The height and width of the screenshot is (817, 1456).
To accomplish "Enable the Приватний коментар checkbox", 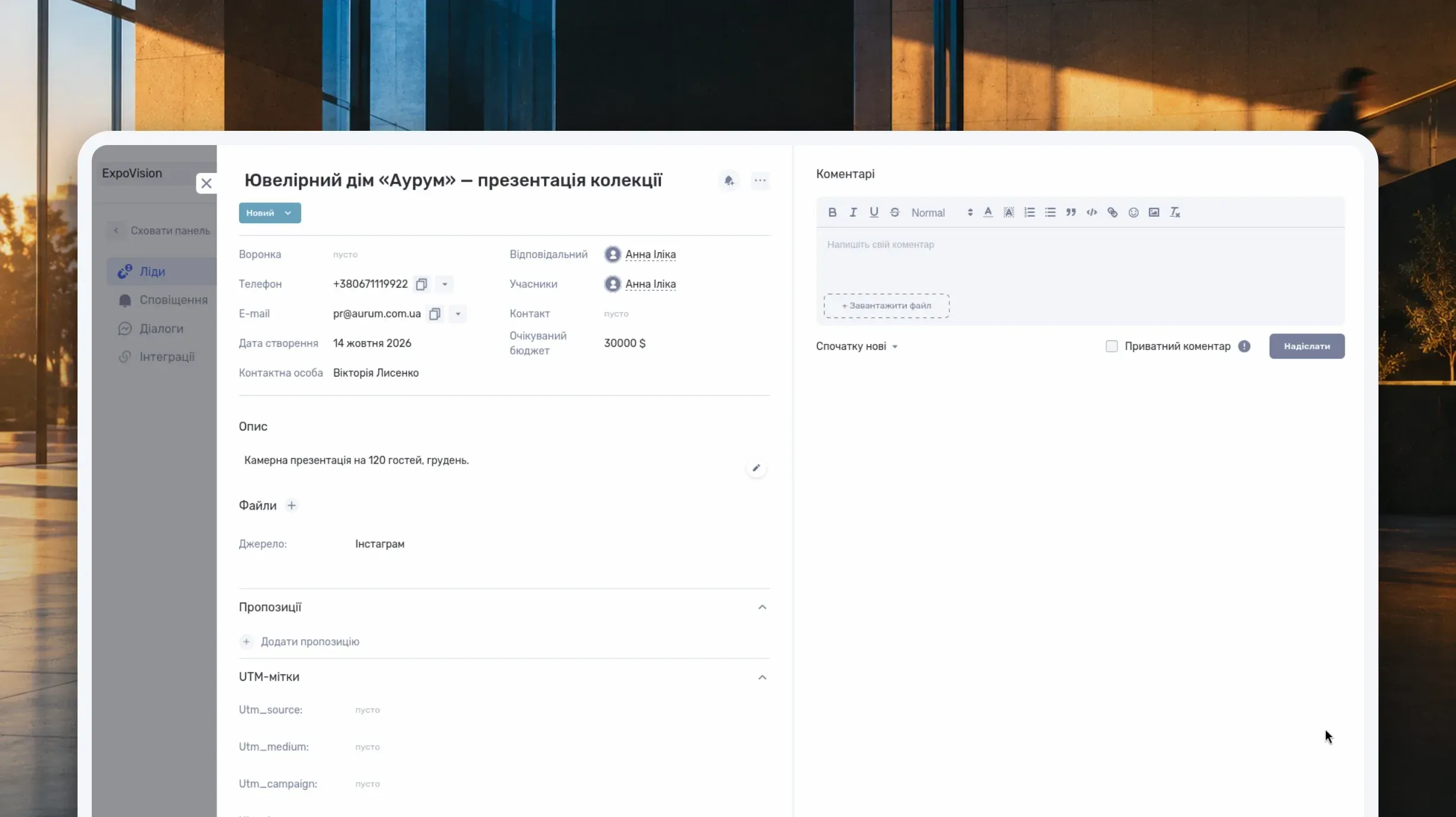I will pyautogui.click(x=1112, y=346).
